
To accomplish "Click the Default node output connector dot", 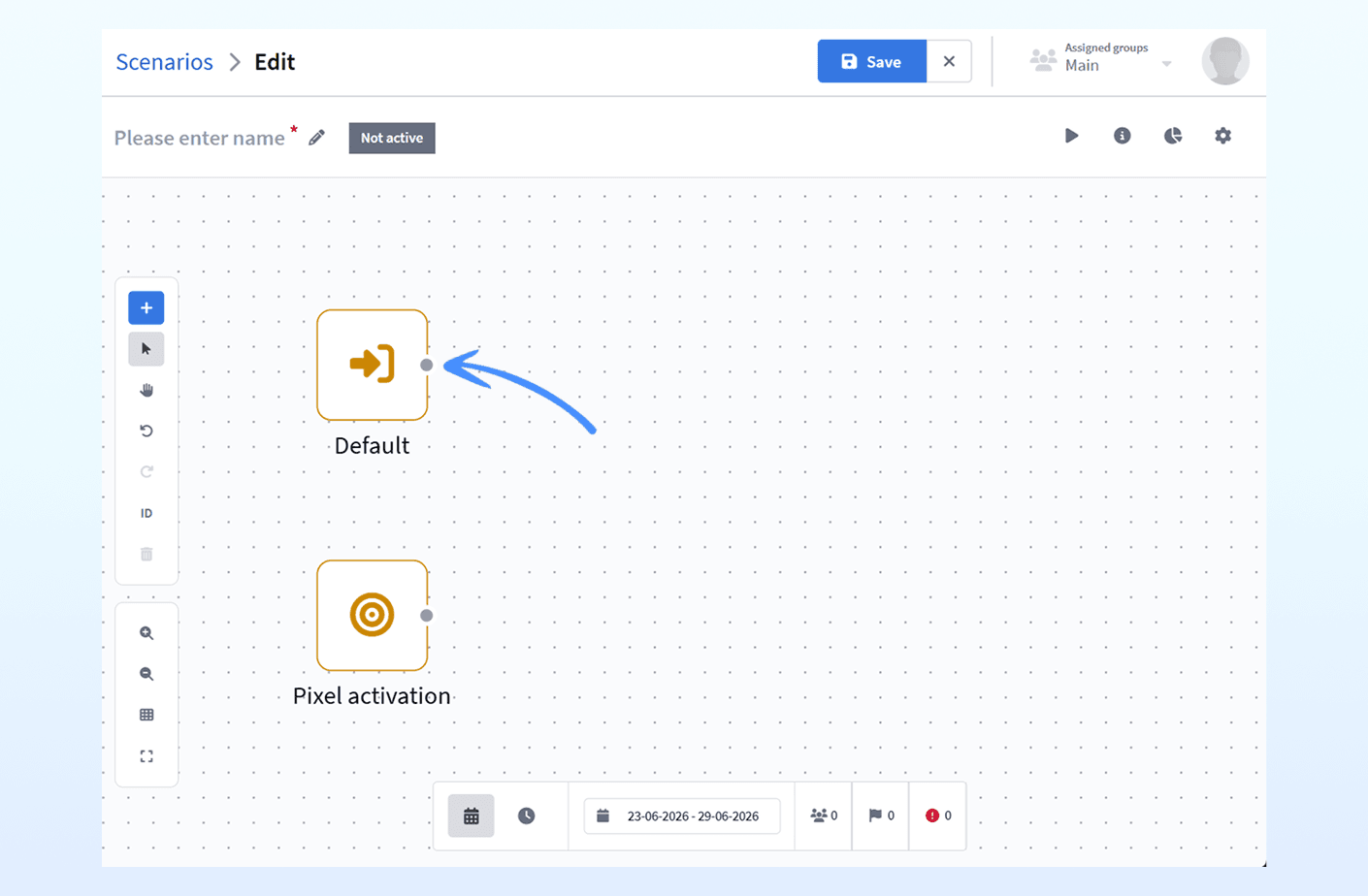I will (x=427, y=365).
